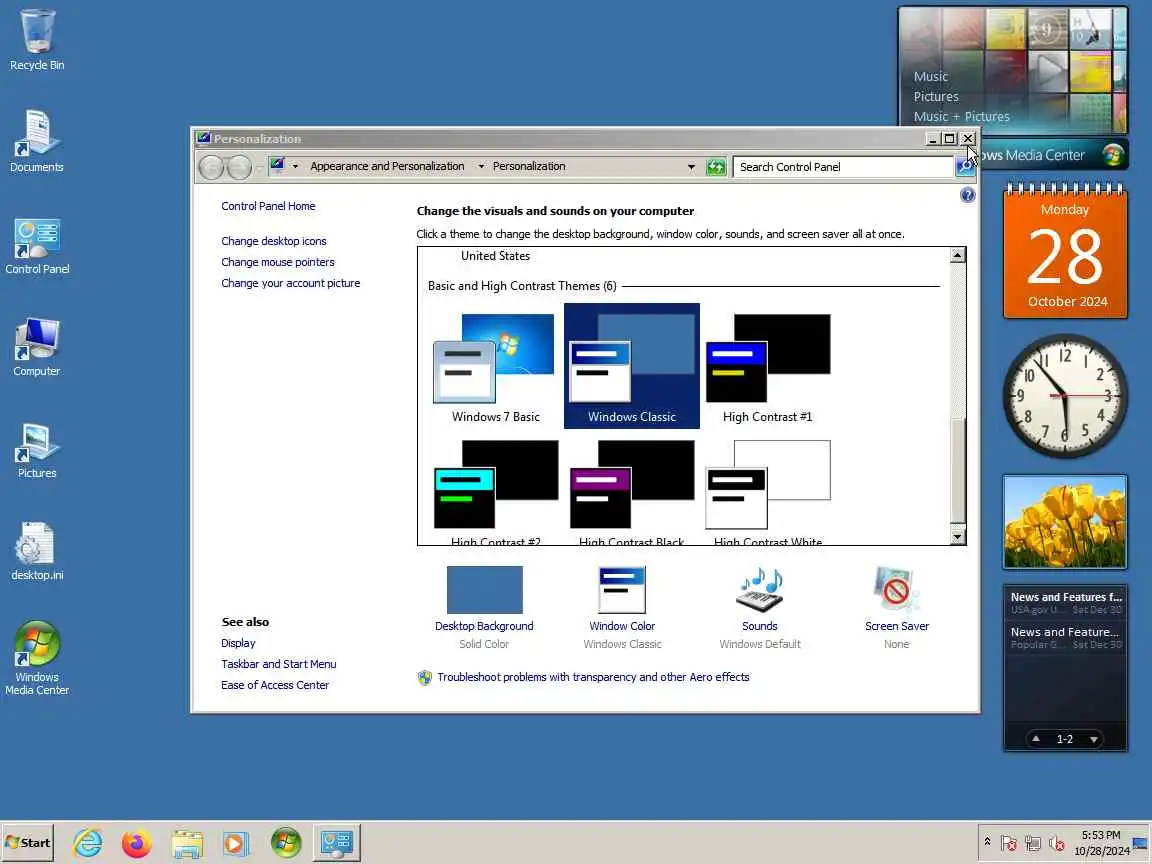
Task: Click the Personalization taskbar button
Action: point(337,843)
